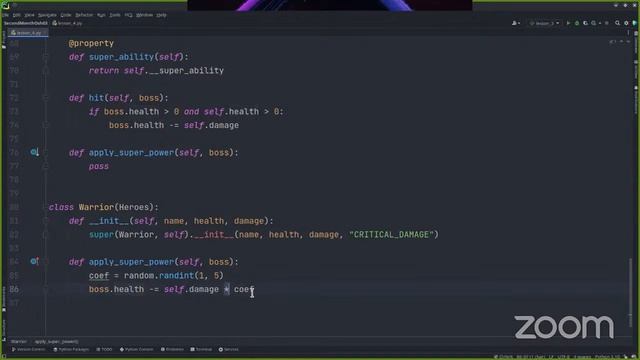640x360 pixels.
Task: Open the Services tool window
Action: (x=229, y=349)
